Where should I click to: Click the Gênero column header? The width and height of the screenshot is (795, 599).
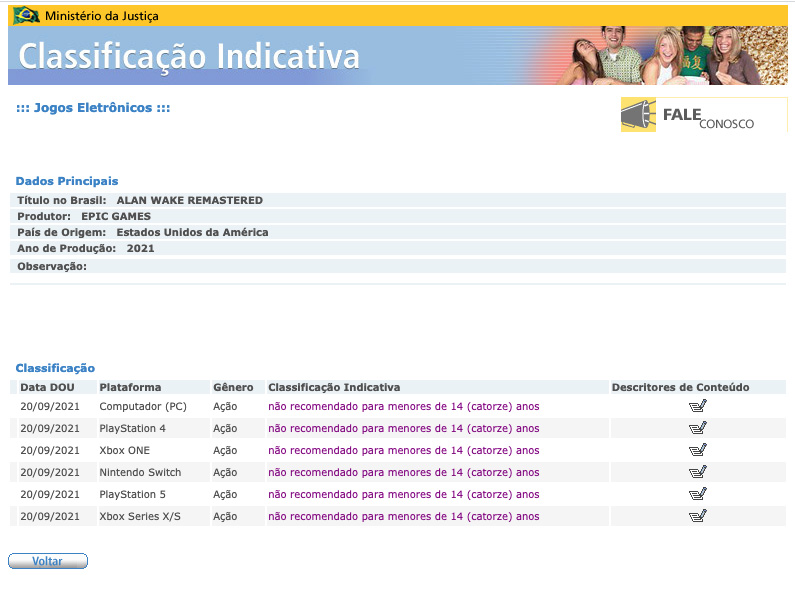(x=233, y=387)
